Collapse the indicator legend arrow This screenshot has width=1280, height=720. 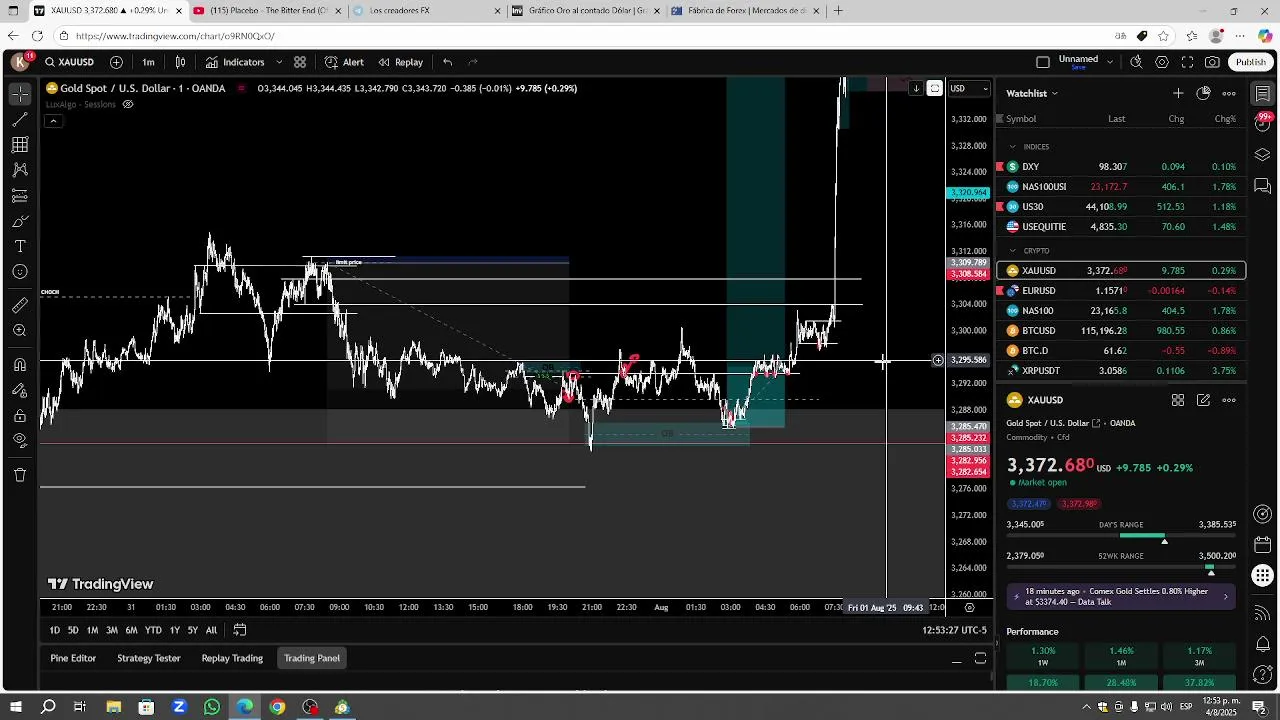click(x=53, y=121)
